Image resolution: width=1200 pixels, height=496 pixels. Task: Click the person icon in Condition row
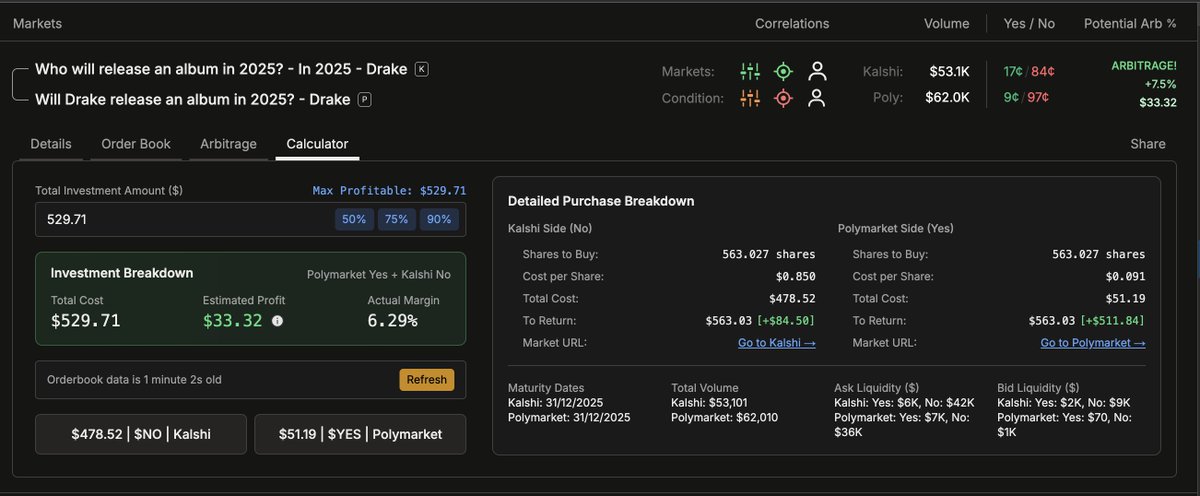click(x=817, y=98)
